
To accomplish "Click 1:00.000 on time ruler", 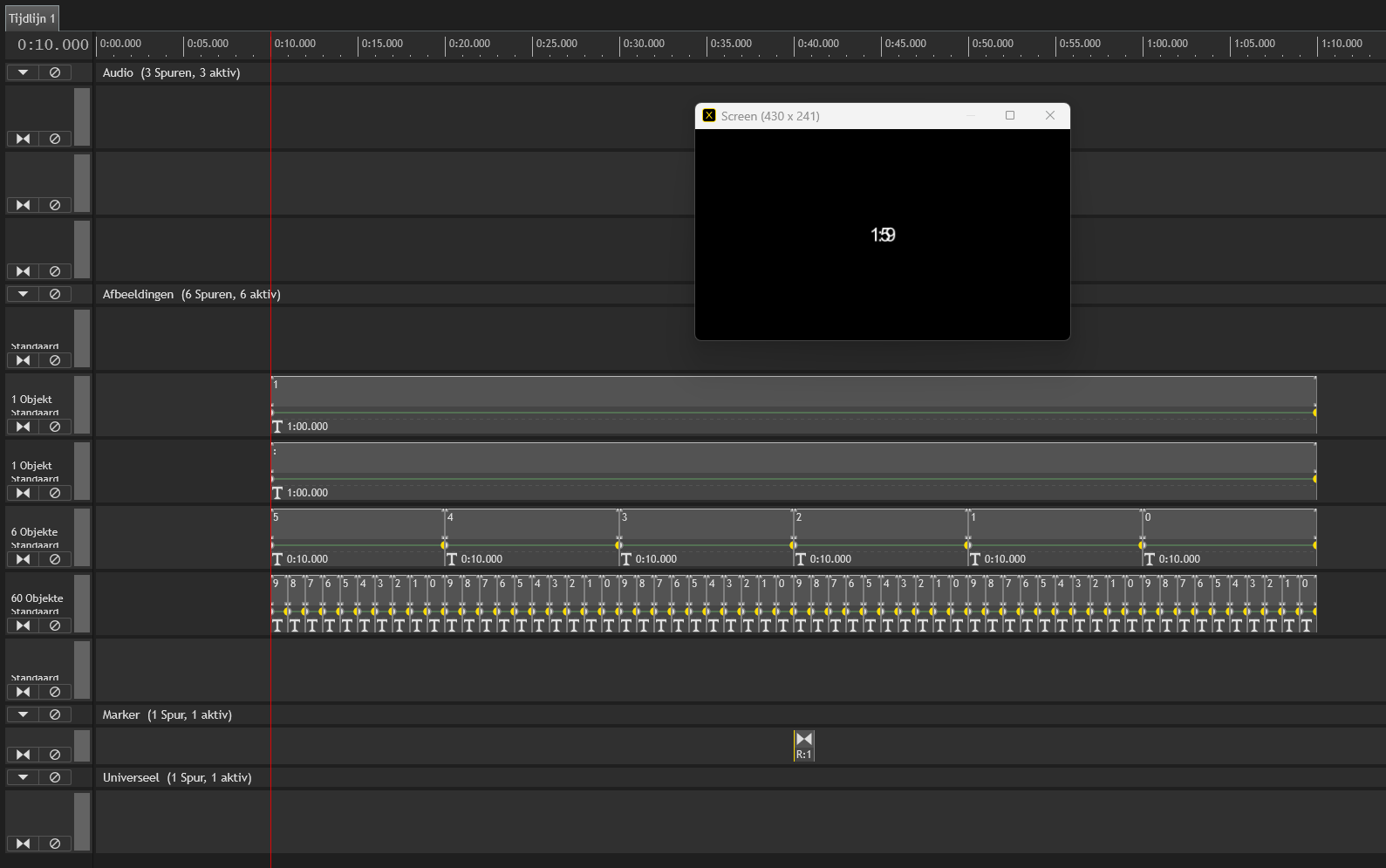I will point(1167,44).
